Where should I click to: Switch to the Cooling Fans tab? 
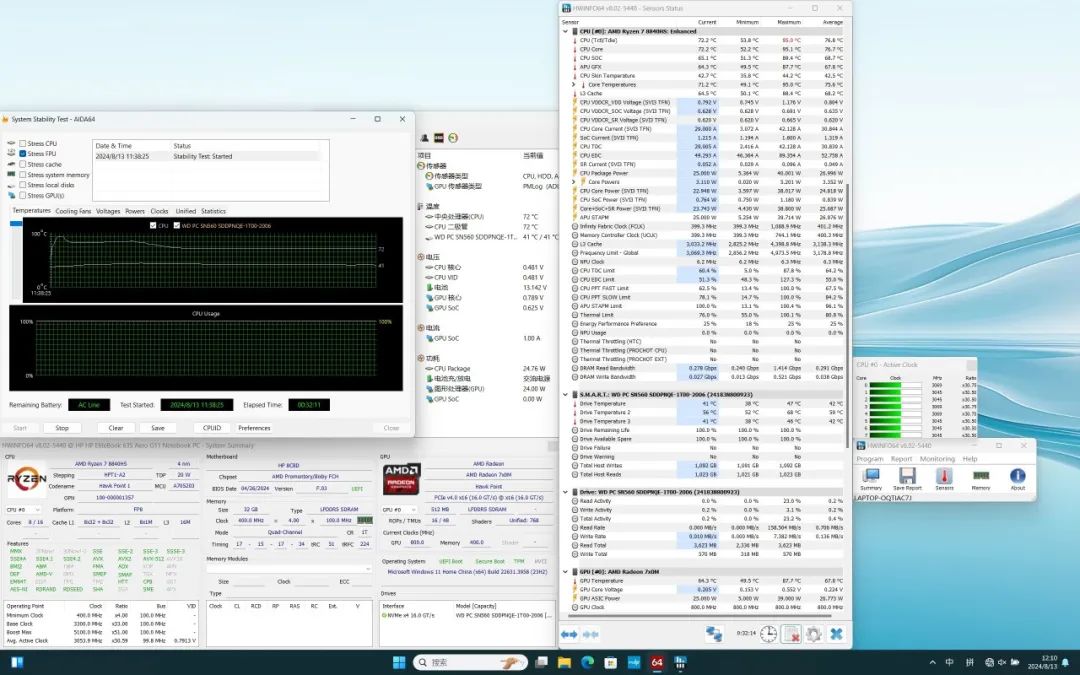click(73, 211)
